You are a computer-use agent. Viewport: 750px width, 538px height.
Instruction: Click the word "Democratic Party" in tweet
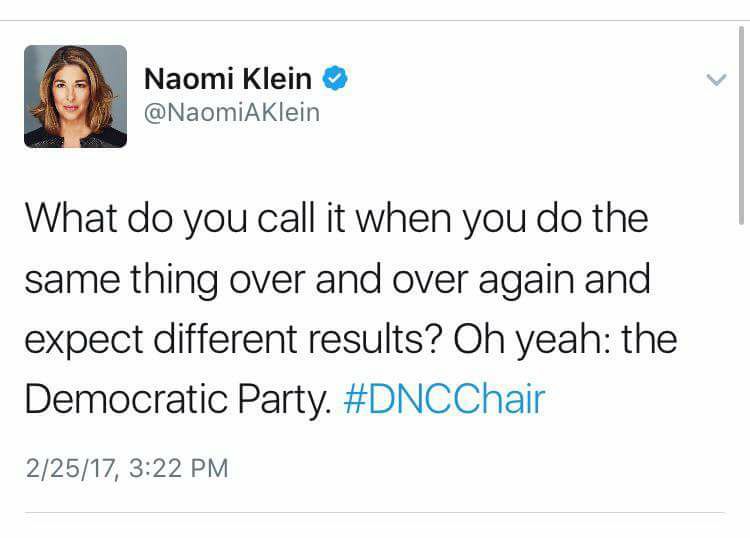point(177,399)
